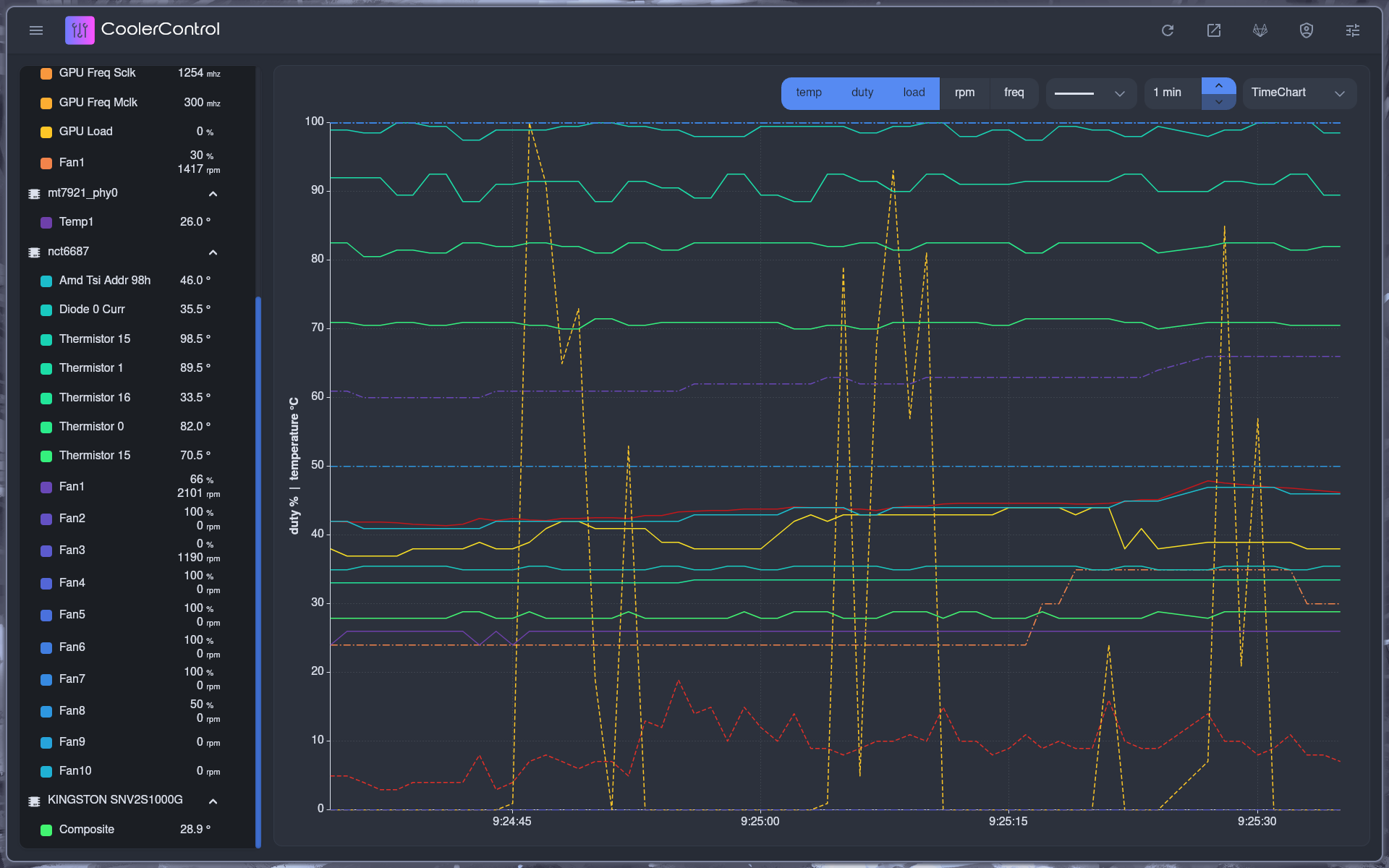Click the shield account icon

pyautogui.click(x=1307, y=30)
